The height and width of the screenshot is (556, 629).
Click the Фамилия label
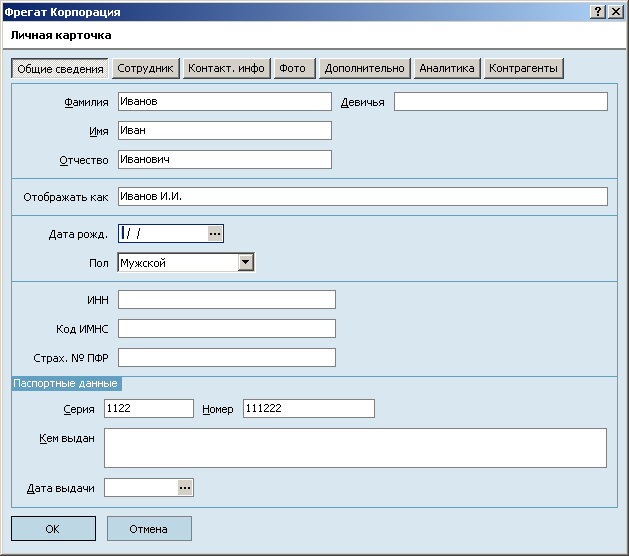click(x=86, y=102)
